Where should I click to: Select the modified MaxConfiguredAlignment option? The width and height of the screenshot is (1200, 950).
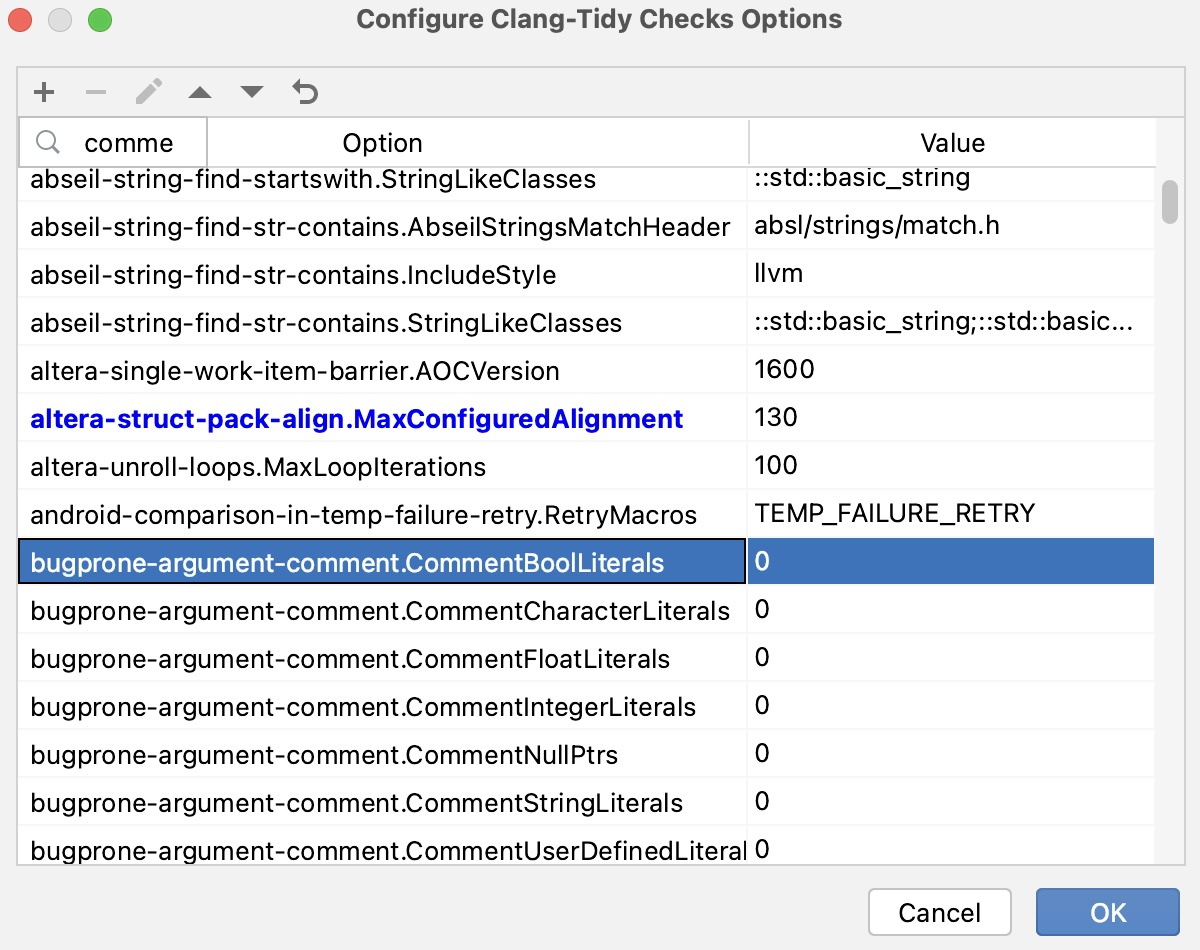(x=352, y=418)
